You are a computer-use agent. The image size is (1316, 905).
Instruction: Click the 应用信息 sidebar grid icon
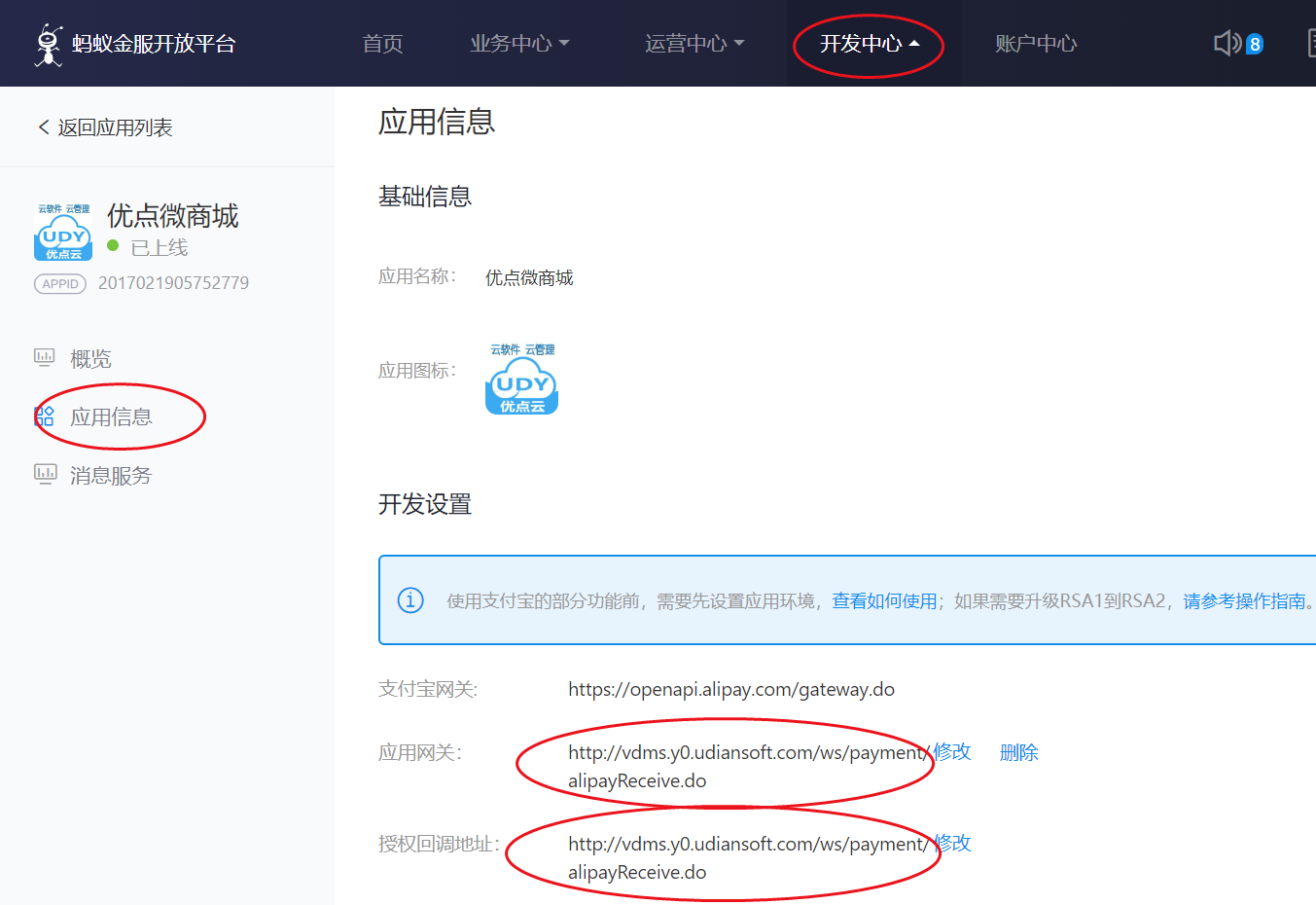[45, 416]
